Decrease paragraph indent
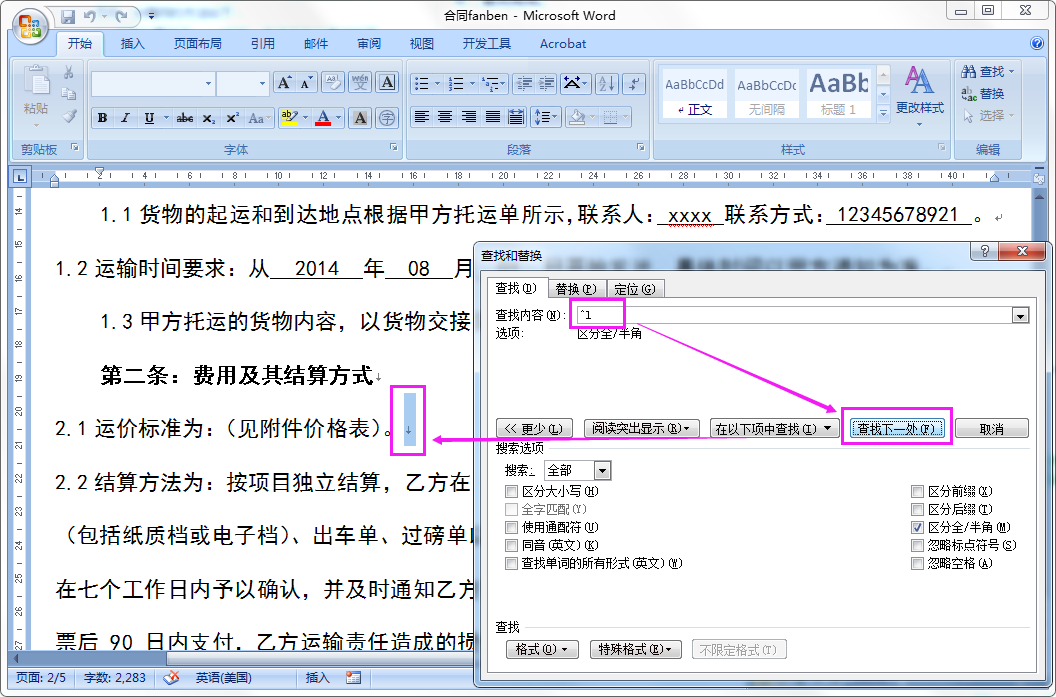This screenshot has width=1056, height=697. tap(523, 84)
